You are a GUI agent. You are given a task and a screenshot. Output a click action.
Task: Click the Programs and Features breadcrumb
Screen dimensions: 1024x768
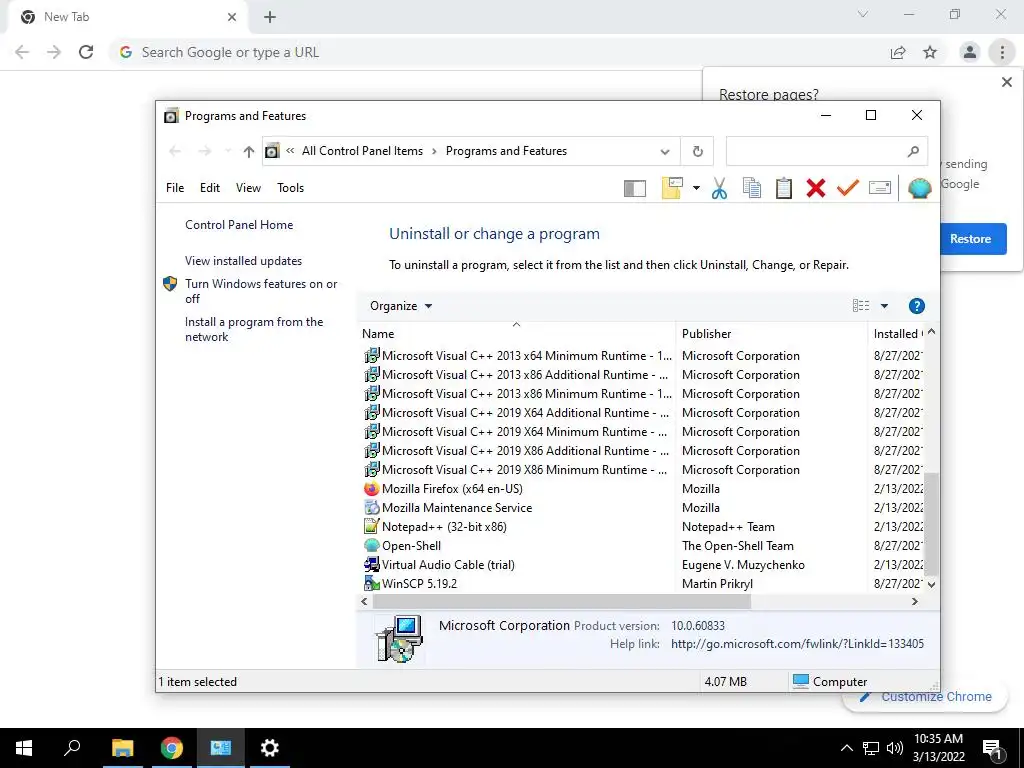[x=506, y=151]
